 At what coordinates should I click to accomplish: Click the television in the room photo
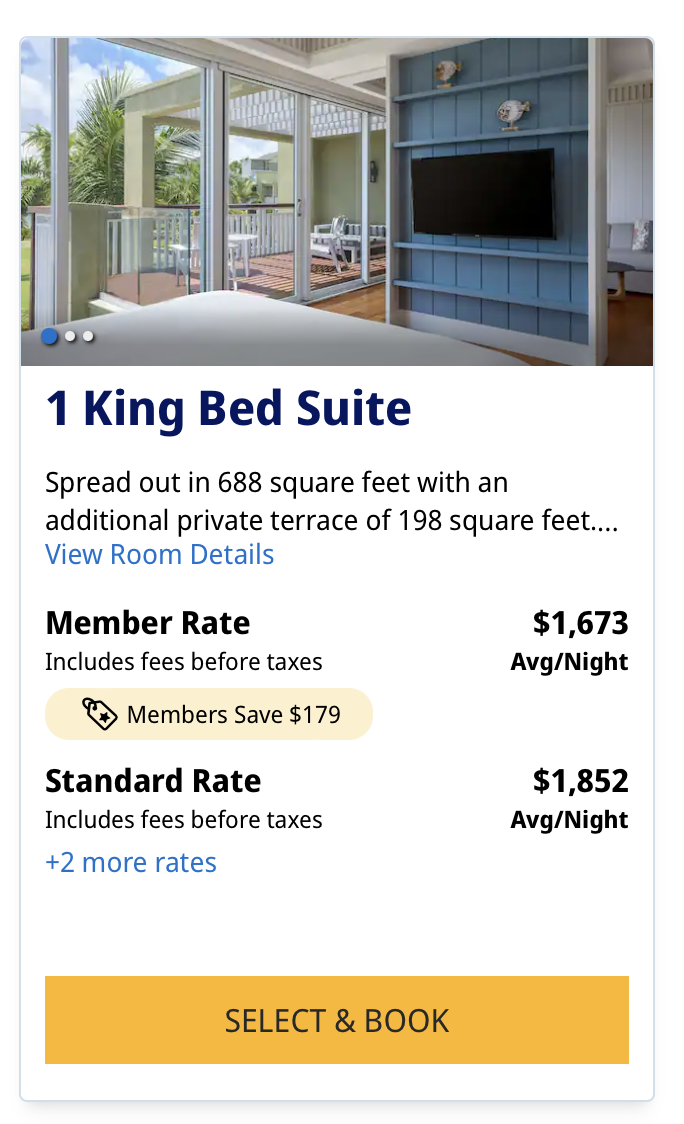483,193
